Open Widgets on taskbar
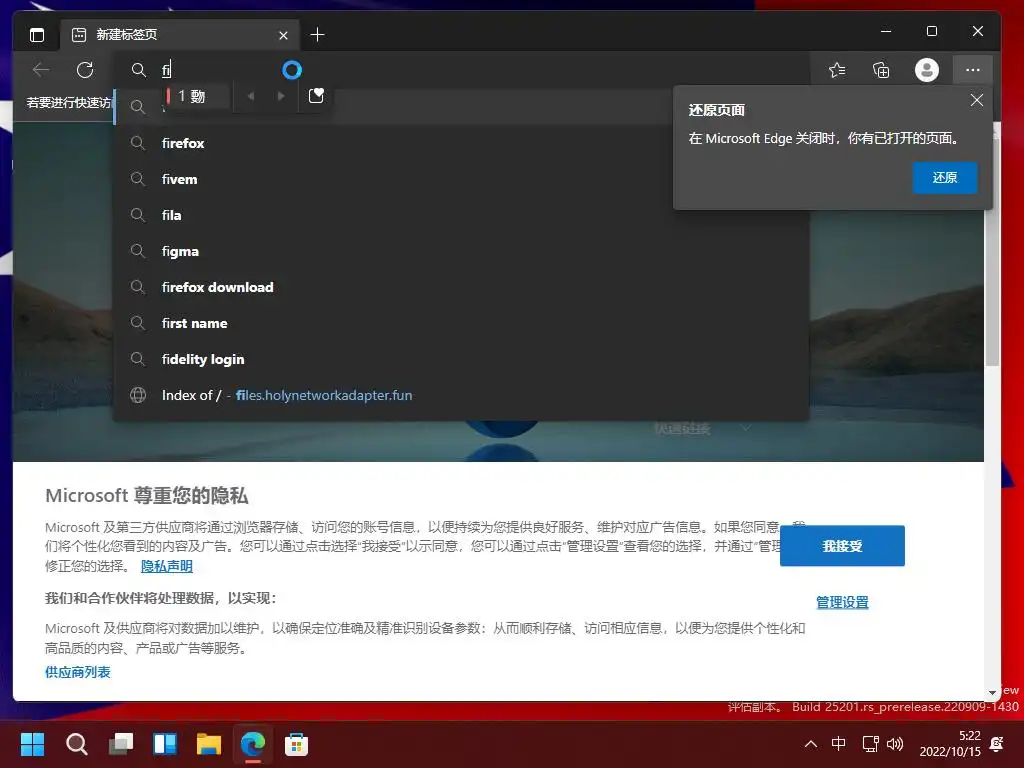This screenshot has height=768, width=1024. click(x=165, y=744)
